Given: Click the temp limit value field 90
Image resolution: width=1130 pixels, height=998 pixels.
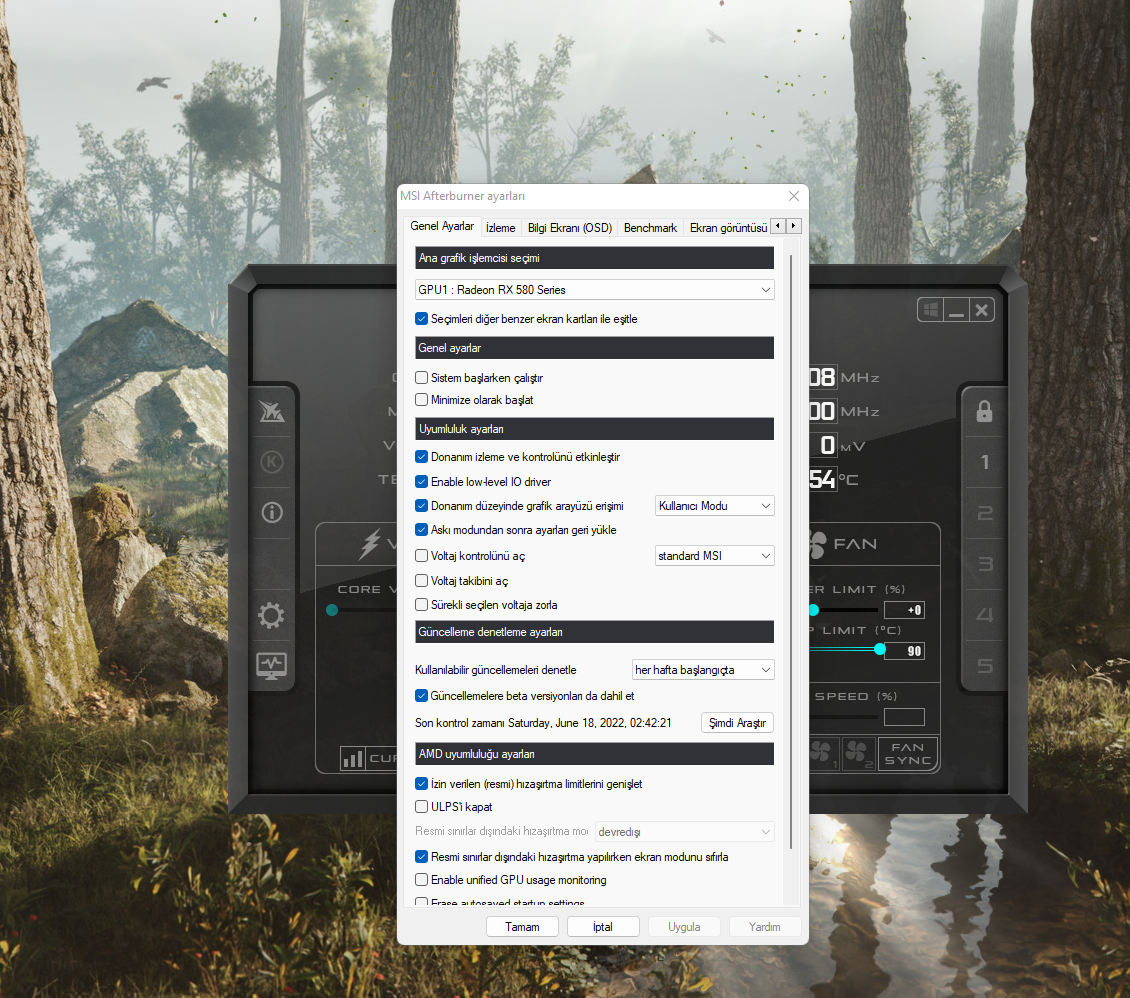Looking at the screenshot, I should coord(904,651).
